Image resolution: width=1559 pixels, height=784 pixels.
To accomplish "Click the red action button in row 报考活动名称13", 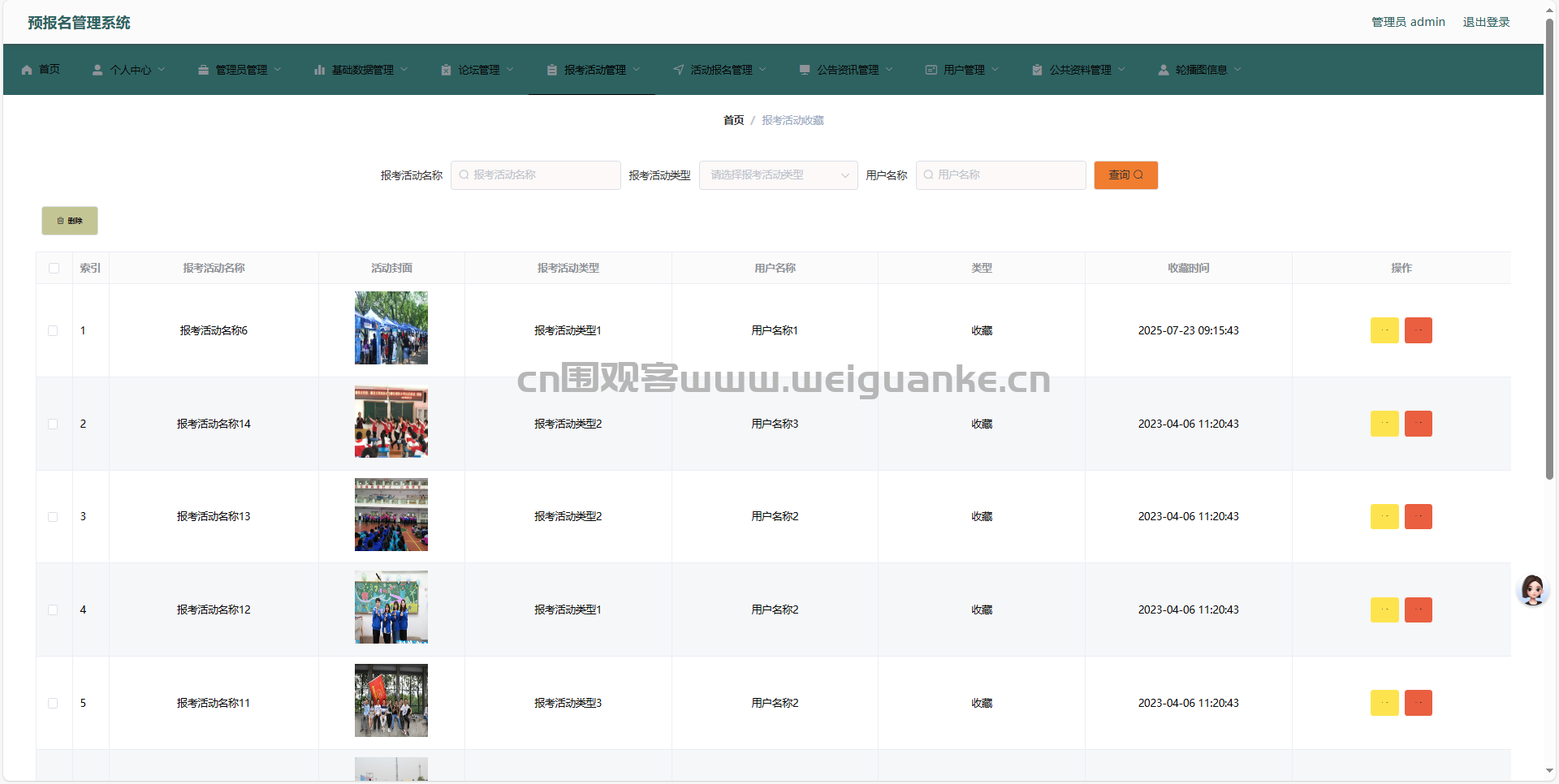I will (1419, 516).
